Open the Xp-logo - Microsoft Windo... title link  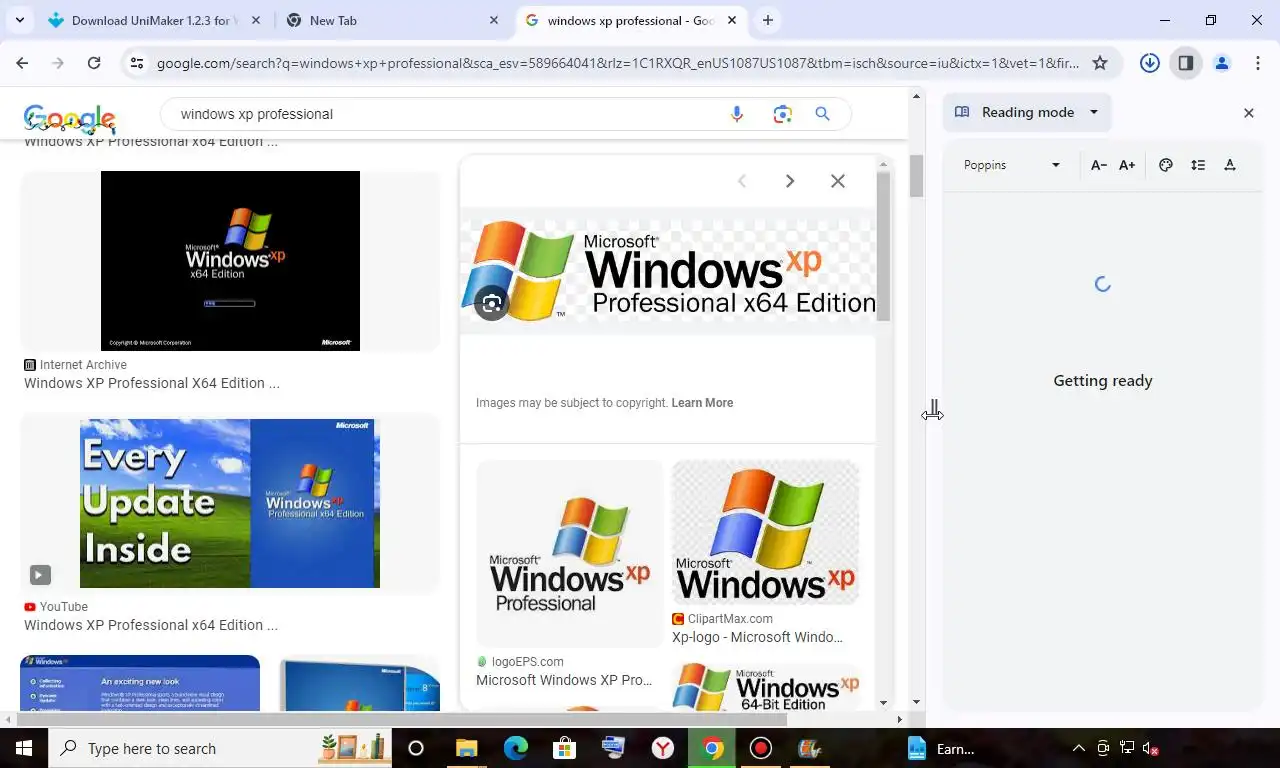tap(757, 637)
